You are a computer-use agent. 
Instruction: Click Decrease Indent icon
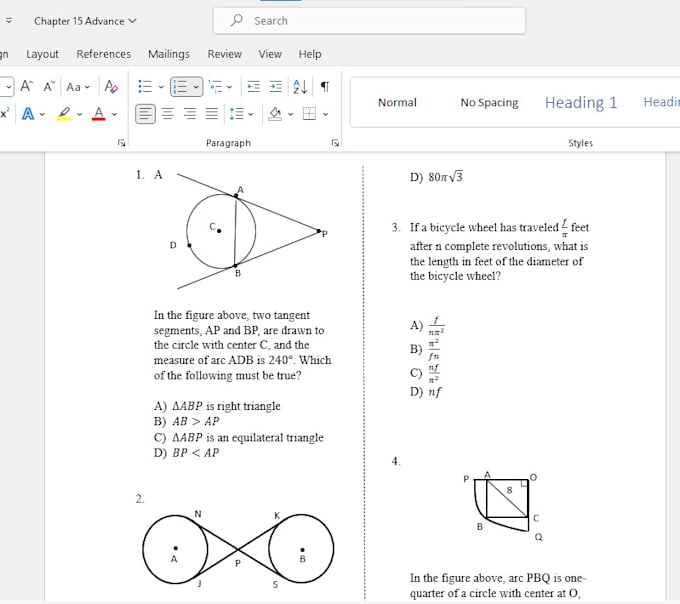point(253,87)
